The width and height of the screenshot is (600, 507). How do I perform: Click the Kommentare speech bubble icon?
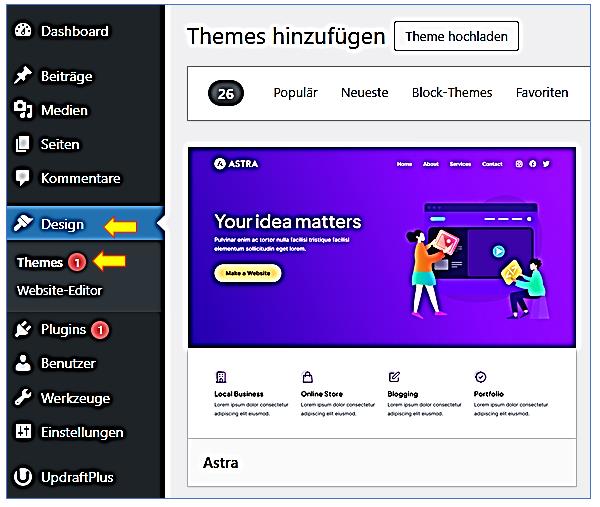coord(23,178)
